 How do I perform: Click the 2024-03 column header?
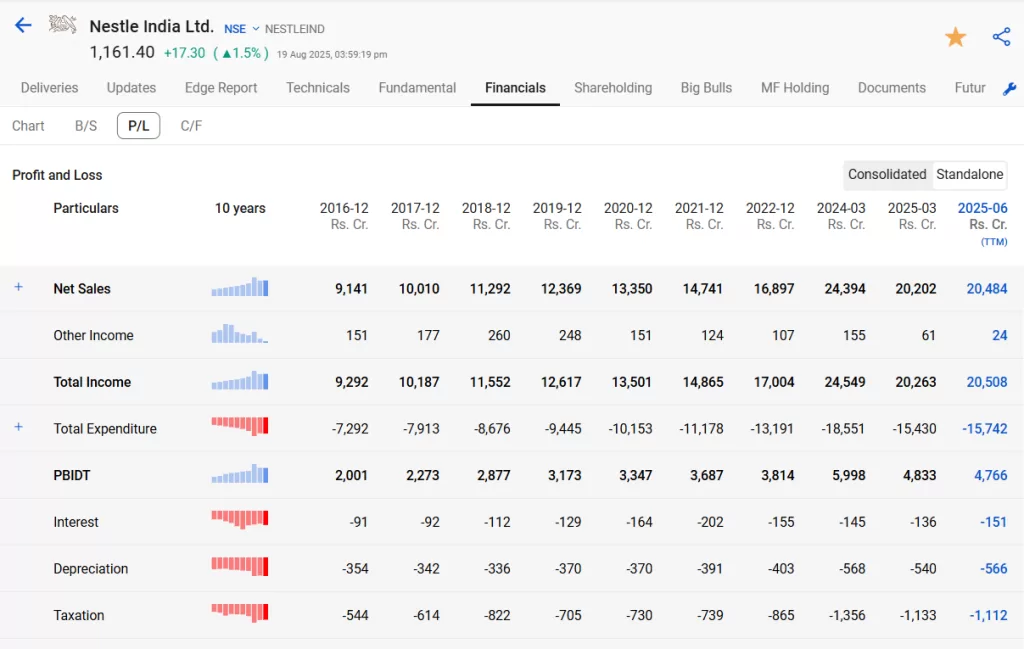click(x=841, y=216)
